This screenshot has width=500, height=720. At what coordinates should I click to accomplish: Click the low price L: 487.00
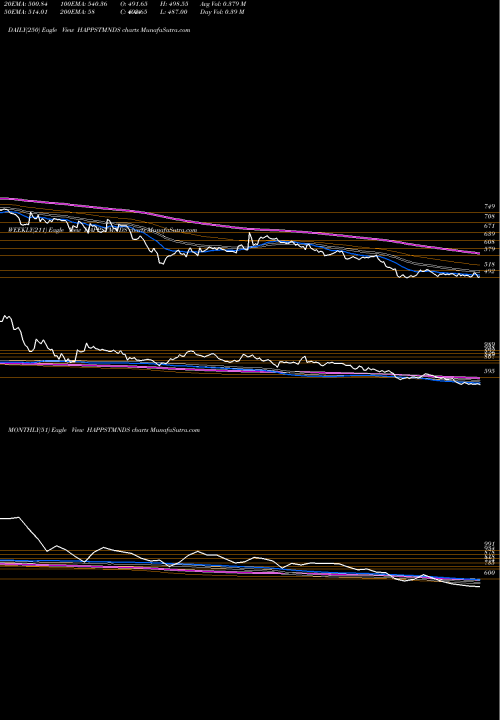click(x=174, y=12)
